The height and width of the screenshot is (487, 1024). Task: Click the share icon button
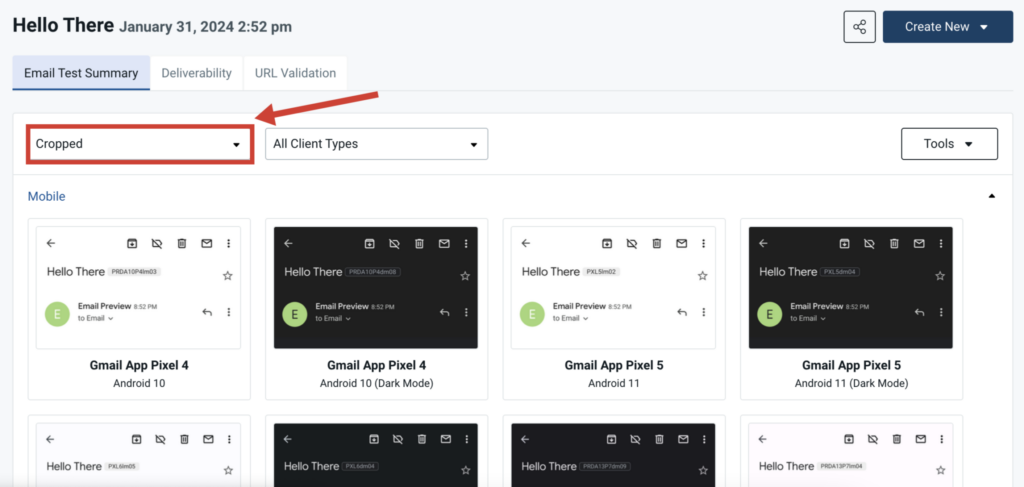click(859, 27)
